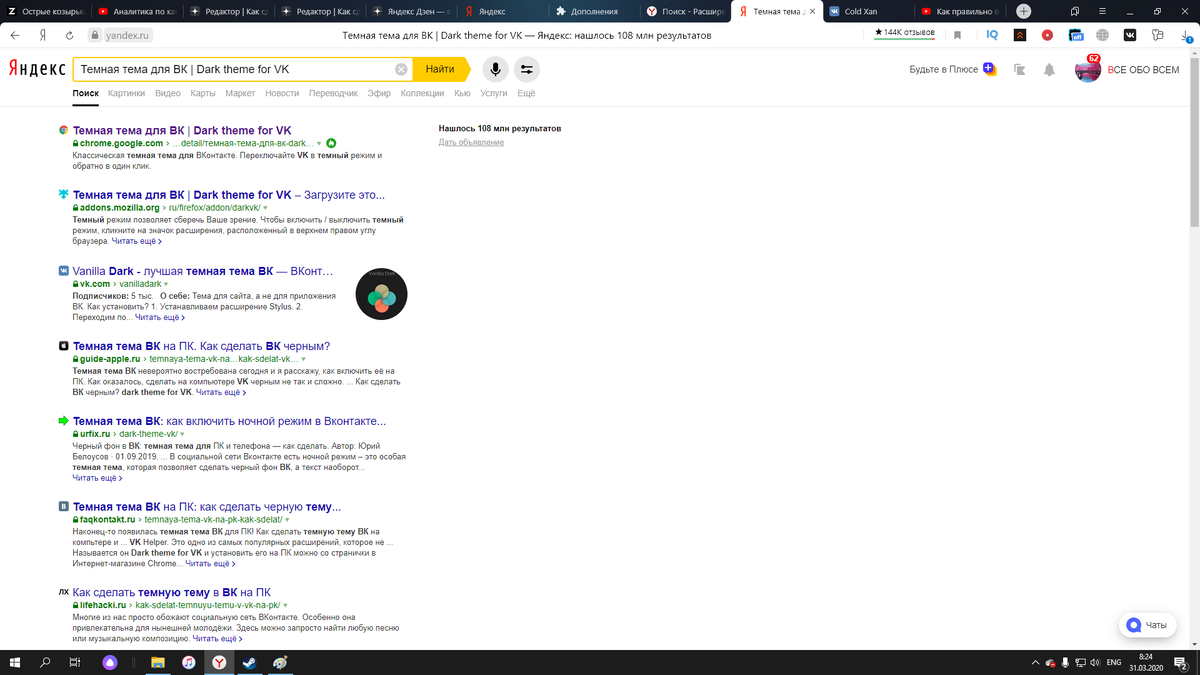1200x675 pixels.
Task: Open the collections icon next to bell
Action: 1020,70
